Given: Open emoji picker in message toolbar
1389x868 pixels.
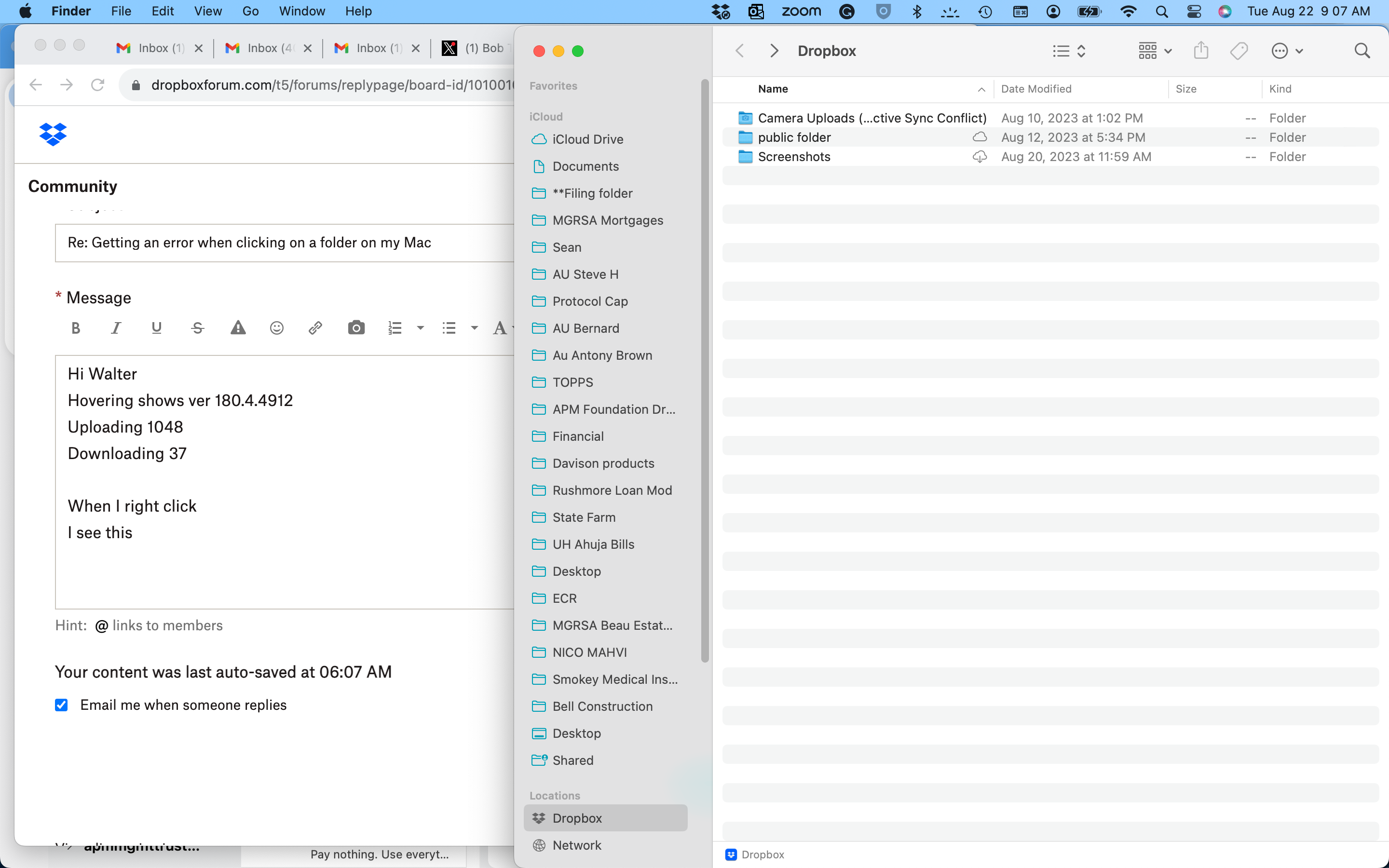Looking at the screenshot, I should [x=277, y=328].
